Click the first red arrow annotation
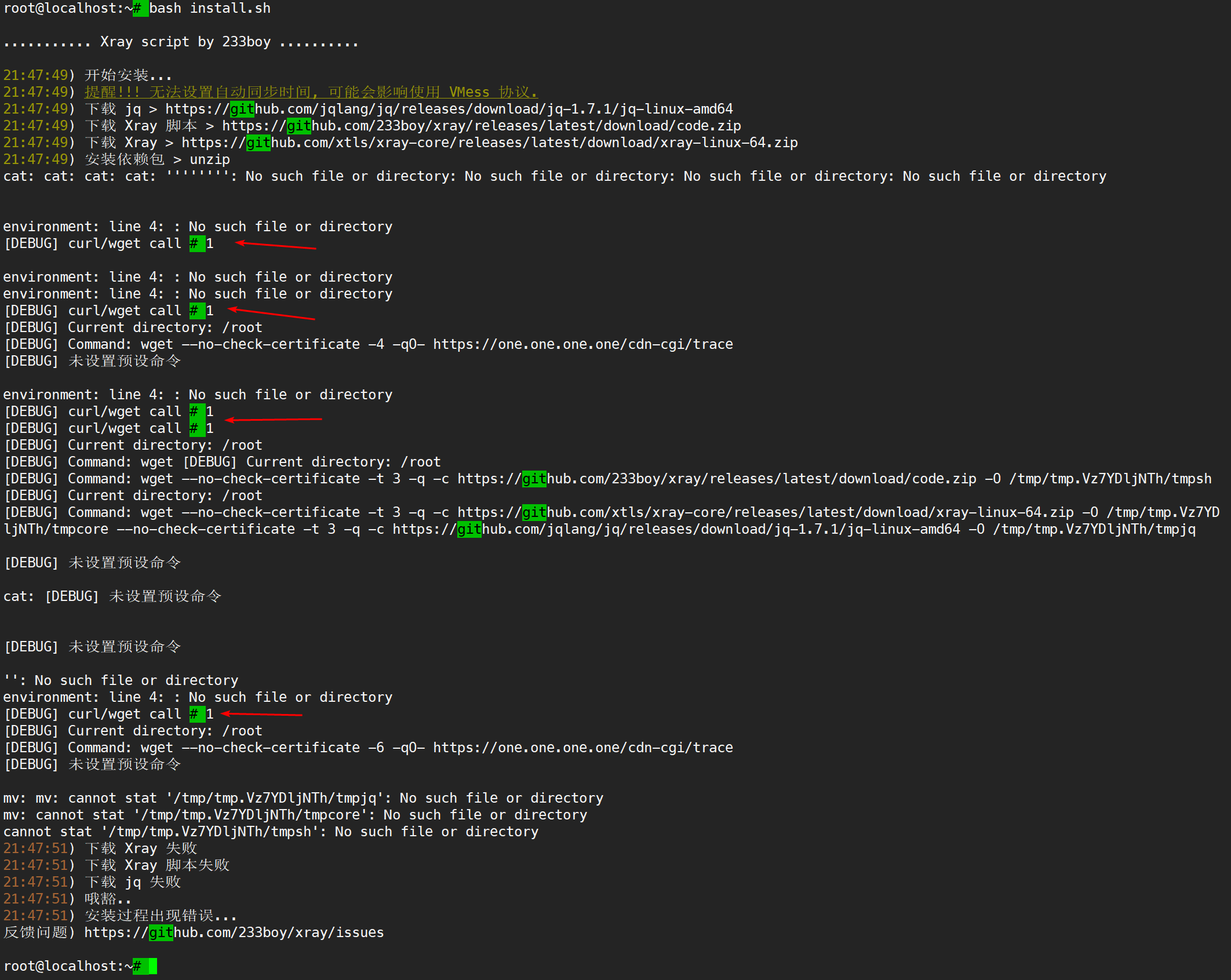This screenshot has width=1231, height=980. [275, 245]
